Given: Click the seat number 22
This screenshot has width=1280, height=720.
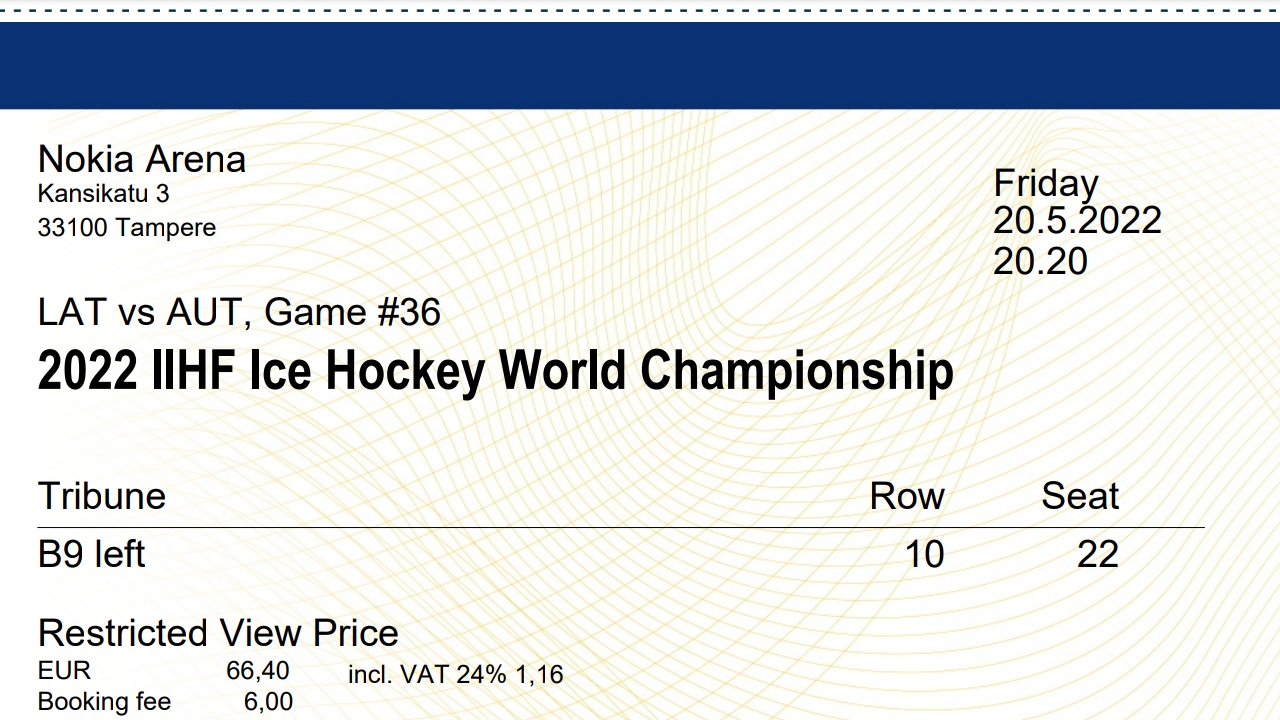Looking at the screenshot, I should 1098,554.
